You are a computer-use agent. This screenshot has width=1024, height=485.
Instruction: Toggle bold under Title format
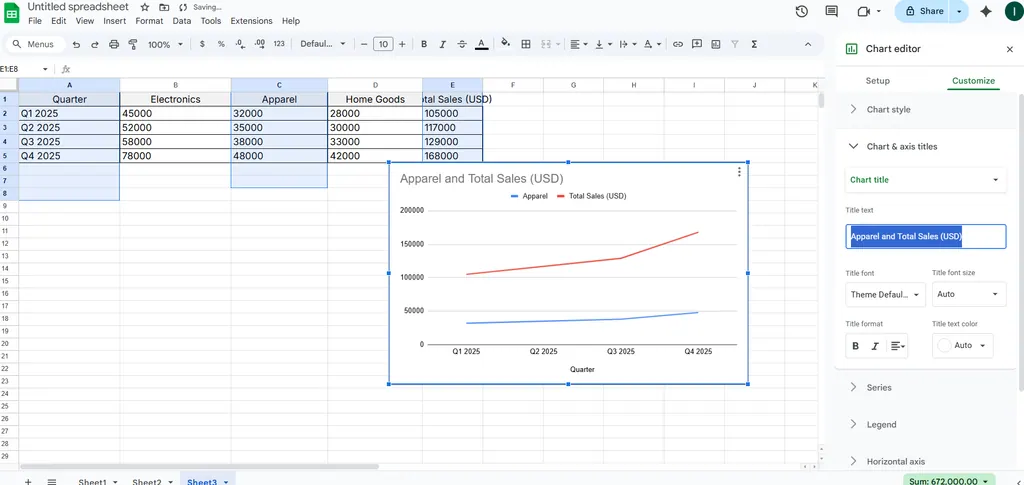point(855,346)
